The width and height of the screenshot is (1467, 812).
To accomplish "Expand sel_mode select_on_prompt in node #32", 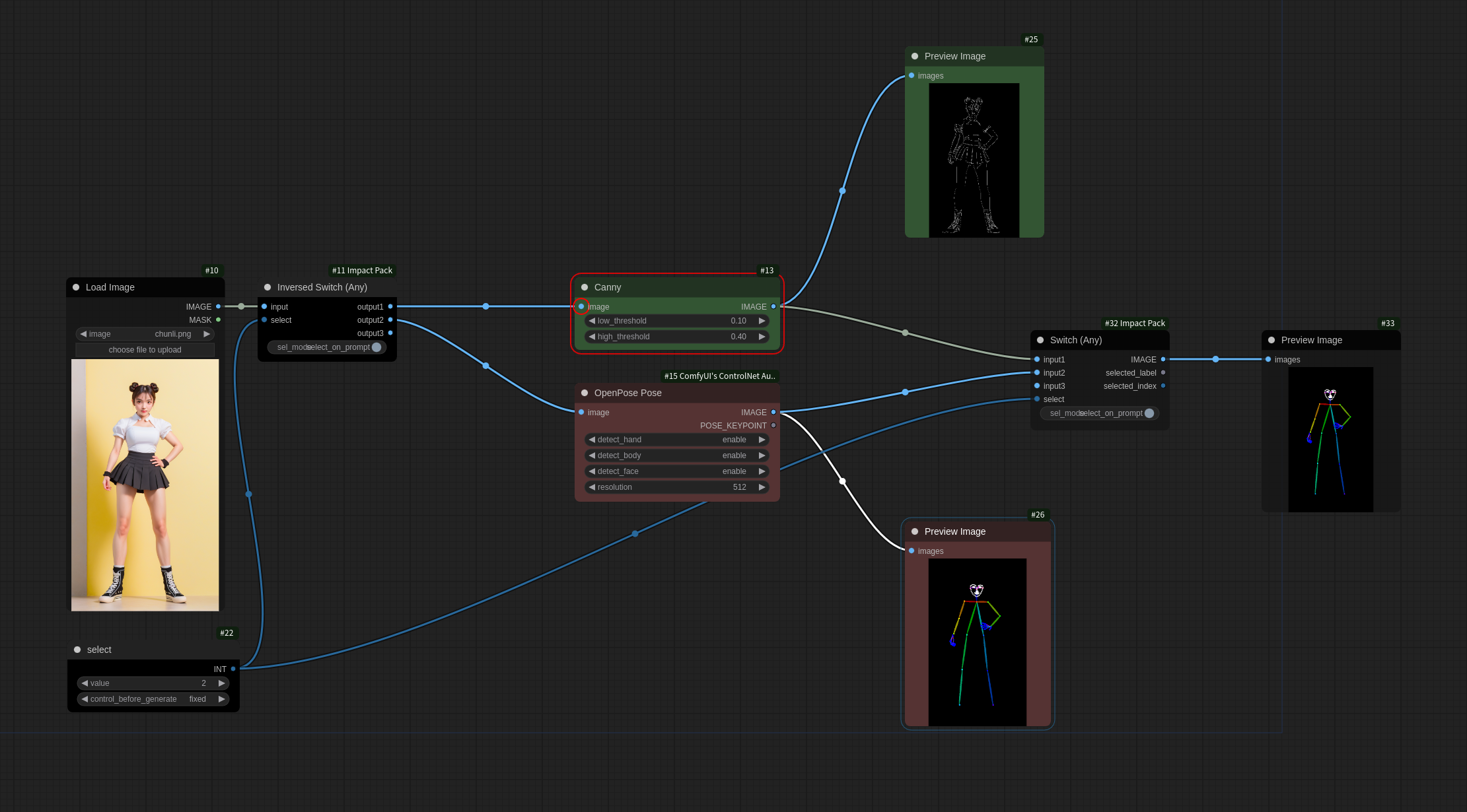I will [1099, 413].
